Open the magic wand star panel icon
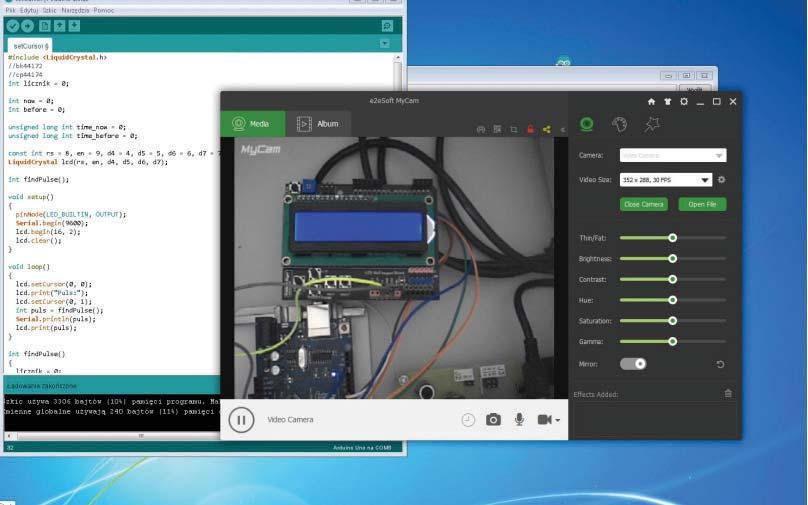The width and height of the screenshot is (808, 505). click(652, 124)
